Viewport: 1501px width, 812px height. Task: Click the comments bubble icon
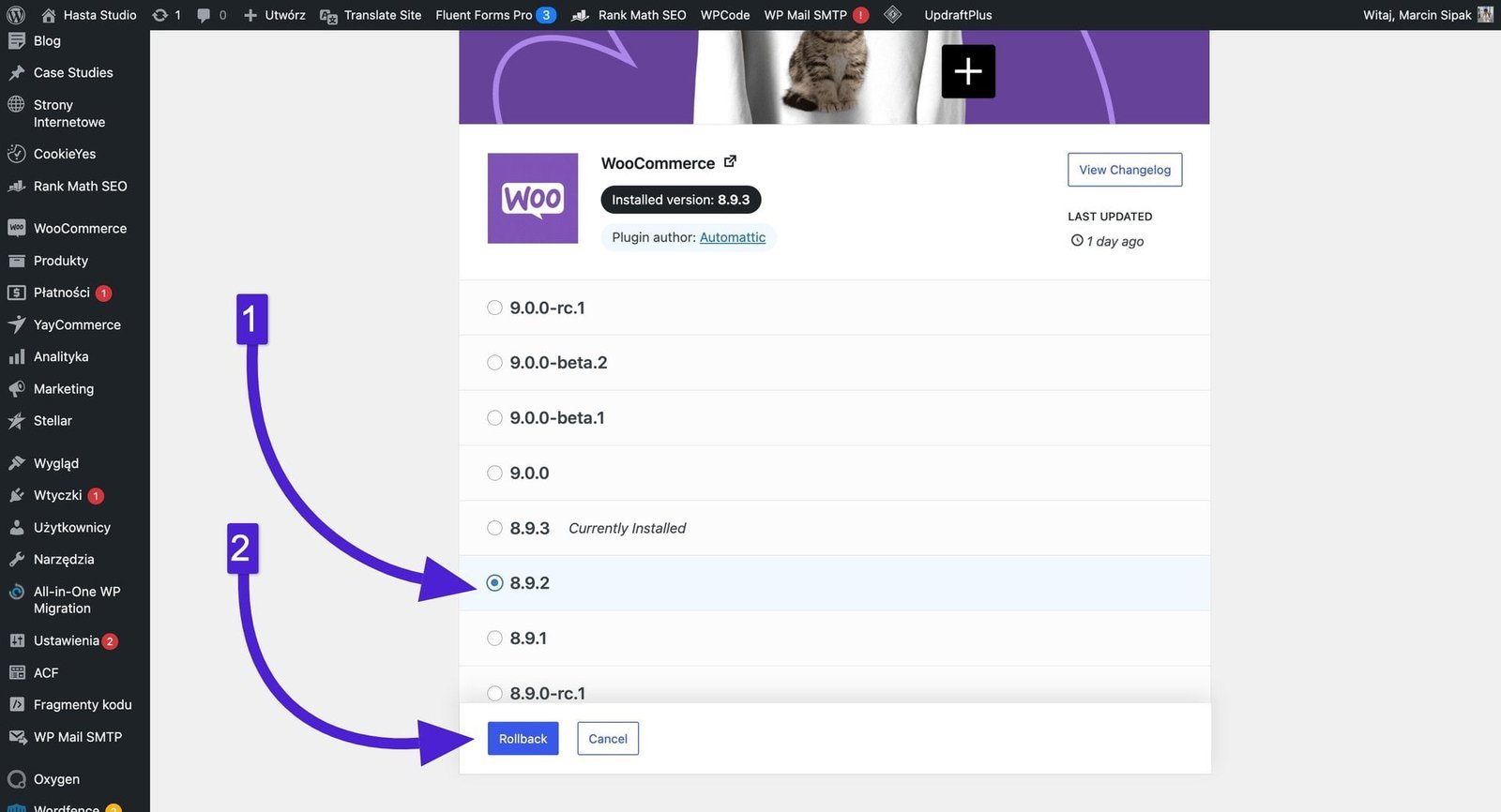(204, 15)
